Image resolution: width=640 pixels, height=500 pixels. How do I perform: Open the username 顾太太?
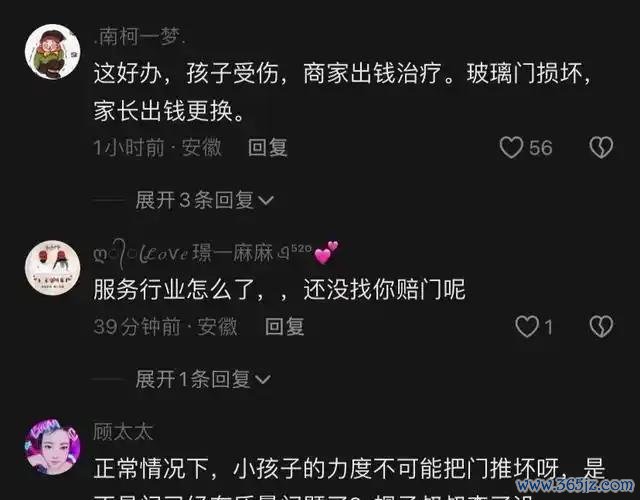click(123, 432)
